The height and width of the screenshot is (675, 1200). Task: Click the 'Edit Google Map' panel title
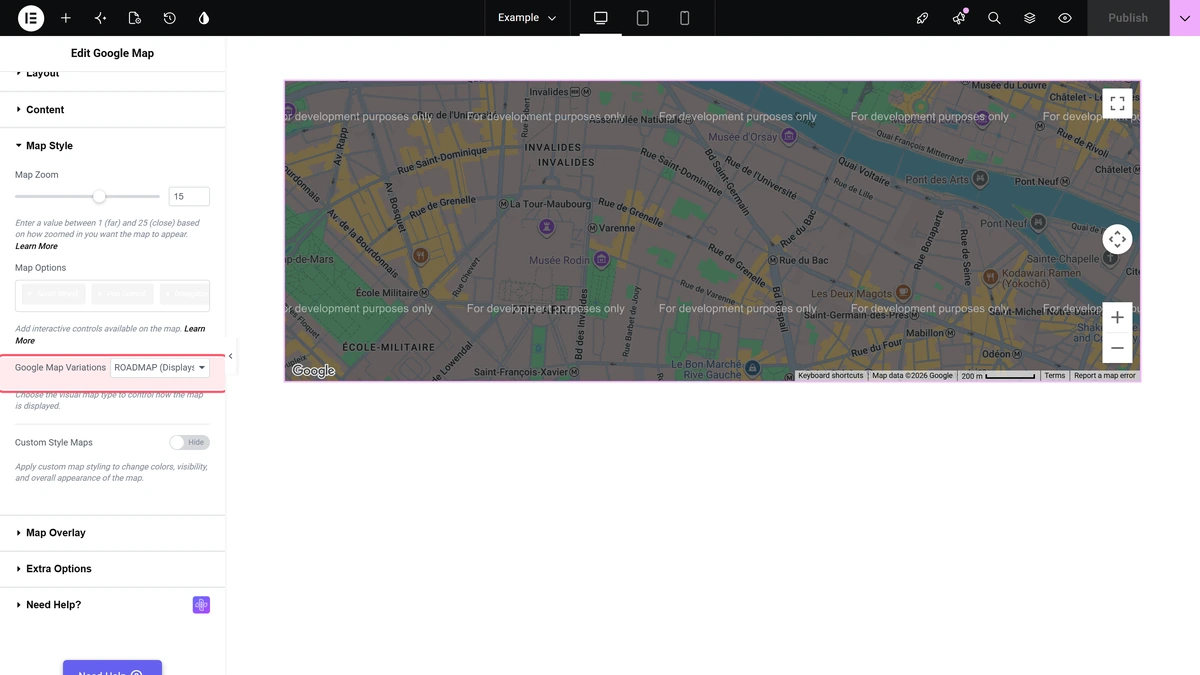pos(112,53)
